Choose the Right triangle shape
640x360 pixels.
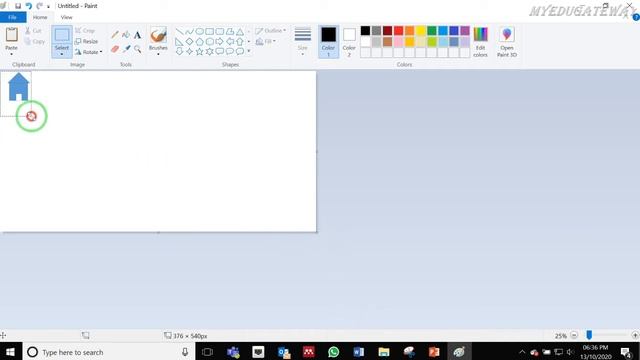pyautogui.click(x=180, y=41)
